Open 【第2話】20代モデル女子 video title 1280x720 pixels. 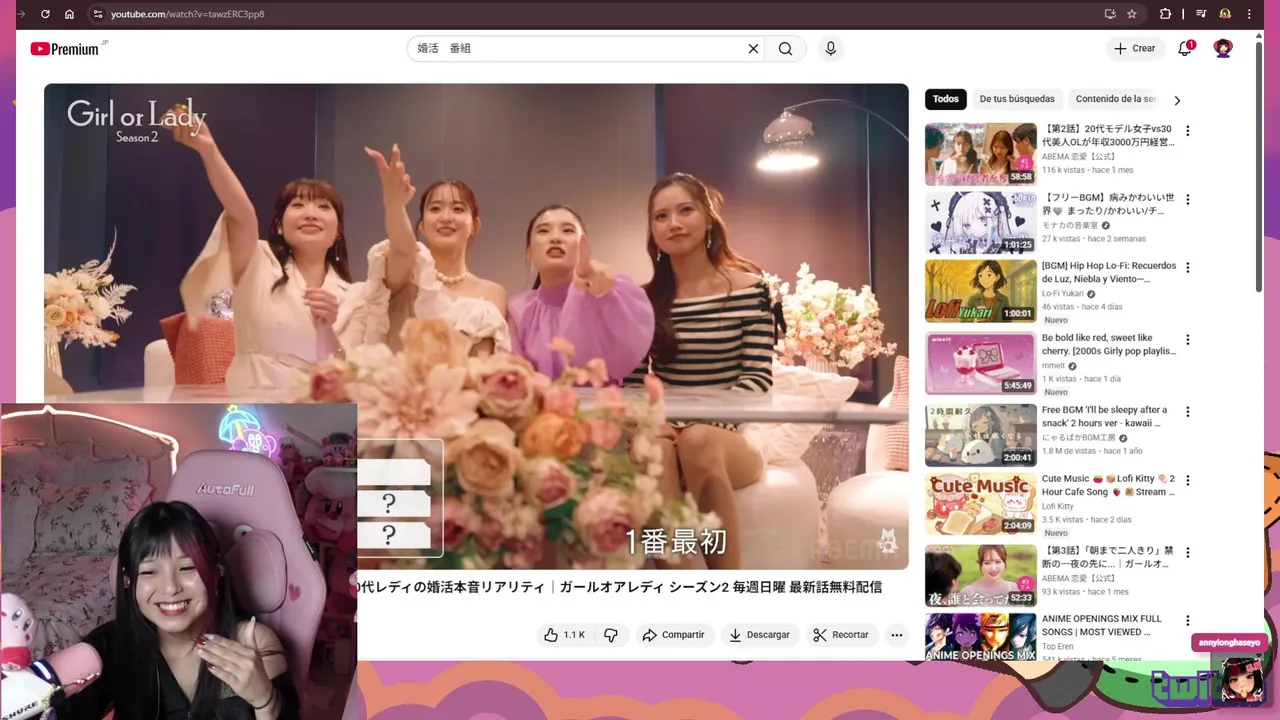point(1108,136)
